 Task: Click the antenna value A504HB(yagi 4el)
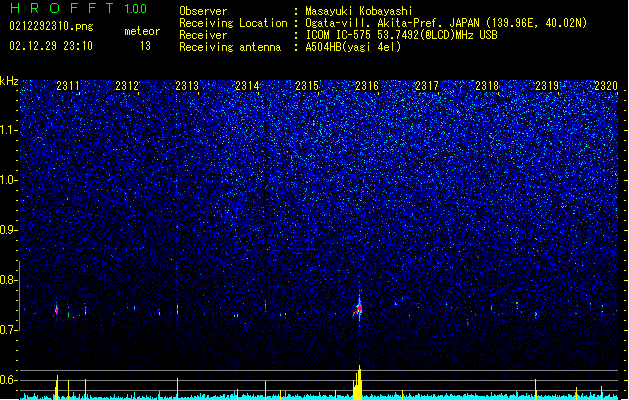(353, 47)
